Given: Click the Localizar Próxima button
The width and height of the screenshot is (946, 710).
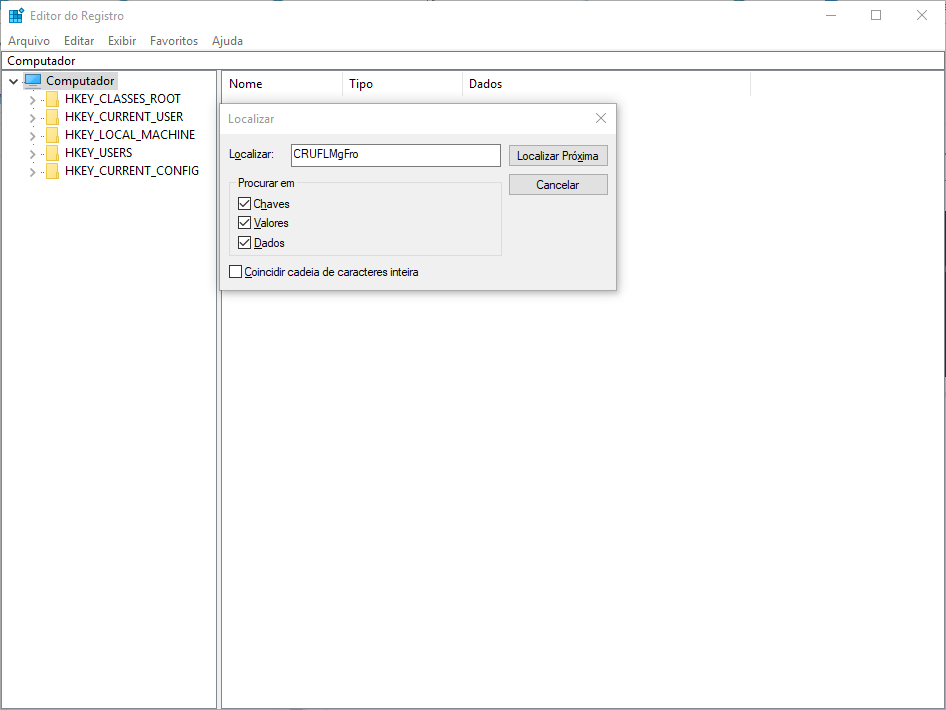Looking at the screenshot, I should click(558, 156).
